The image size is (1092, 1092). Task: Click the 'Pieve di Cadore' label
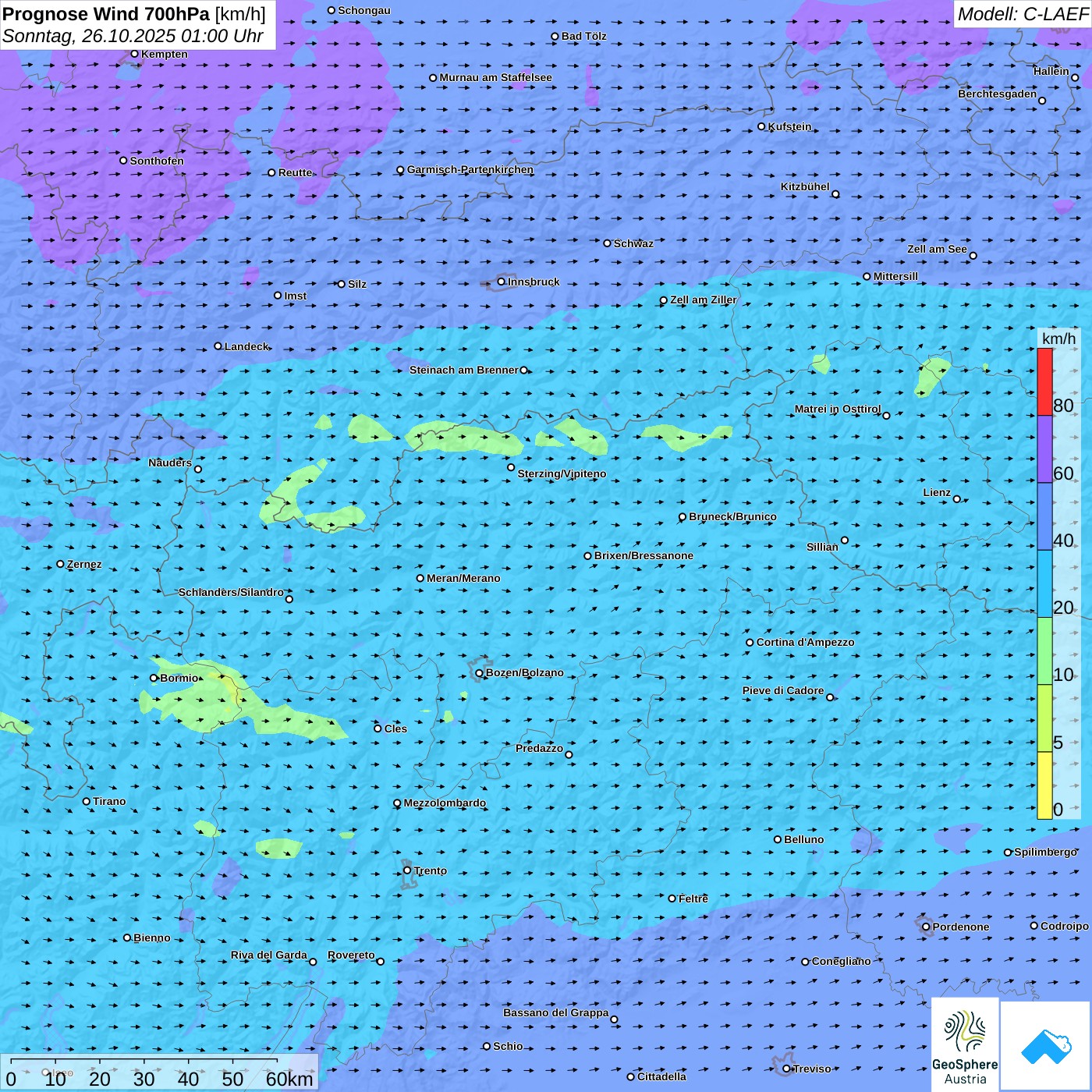coord(783,690)
